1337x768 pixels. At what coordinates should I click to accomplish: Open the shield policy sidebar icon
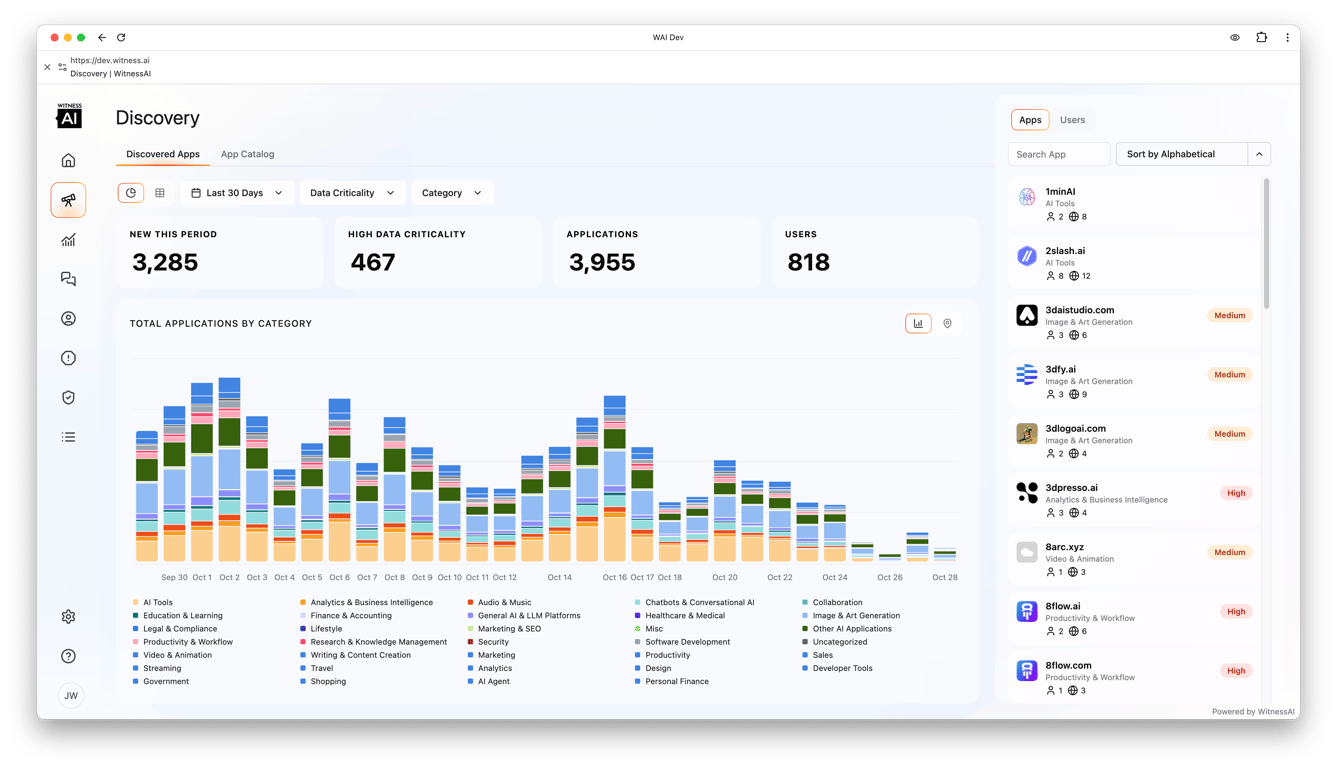coord(68,397)
